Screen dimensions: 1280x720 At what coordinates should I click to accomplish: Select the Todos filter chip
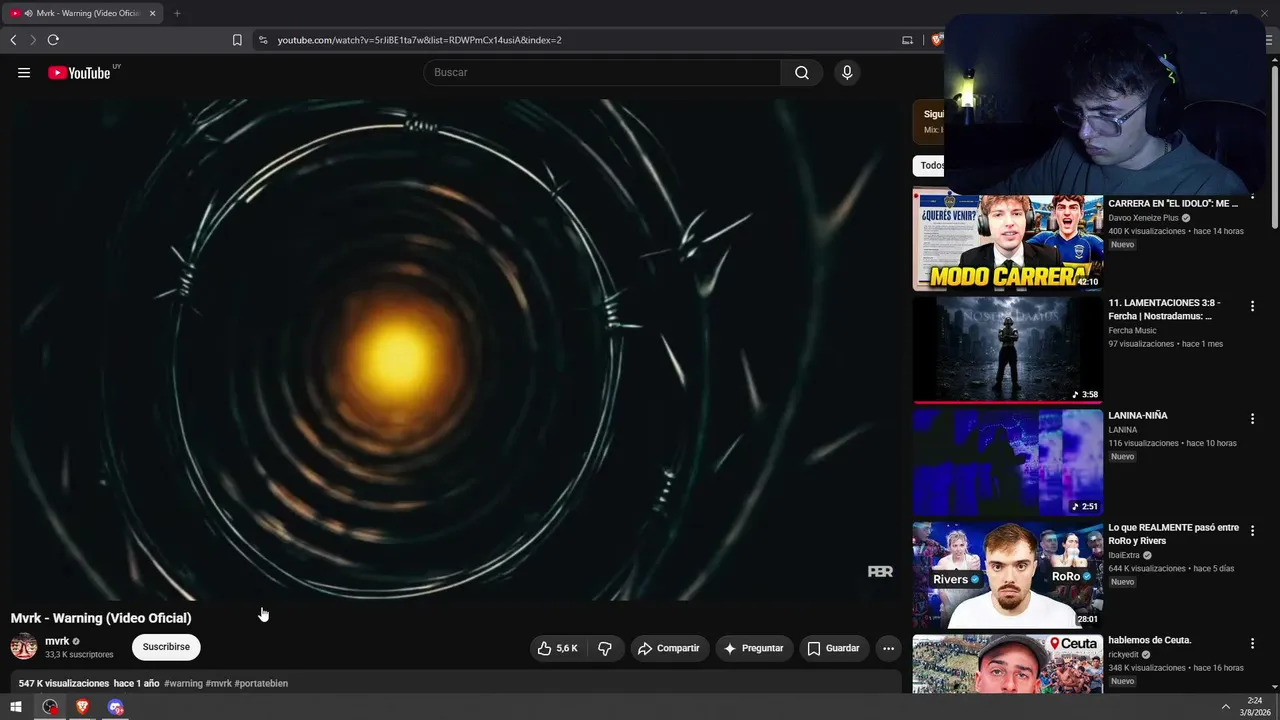(x=932, y=166)
